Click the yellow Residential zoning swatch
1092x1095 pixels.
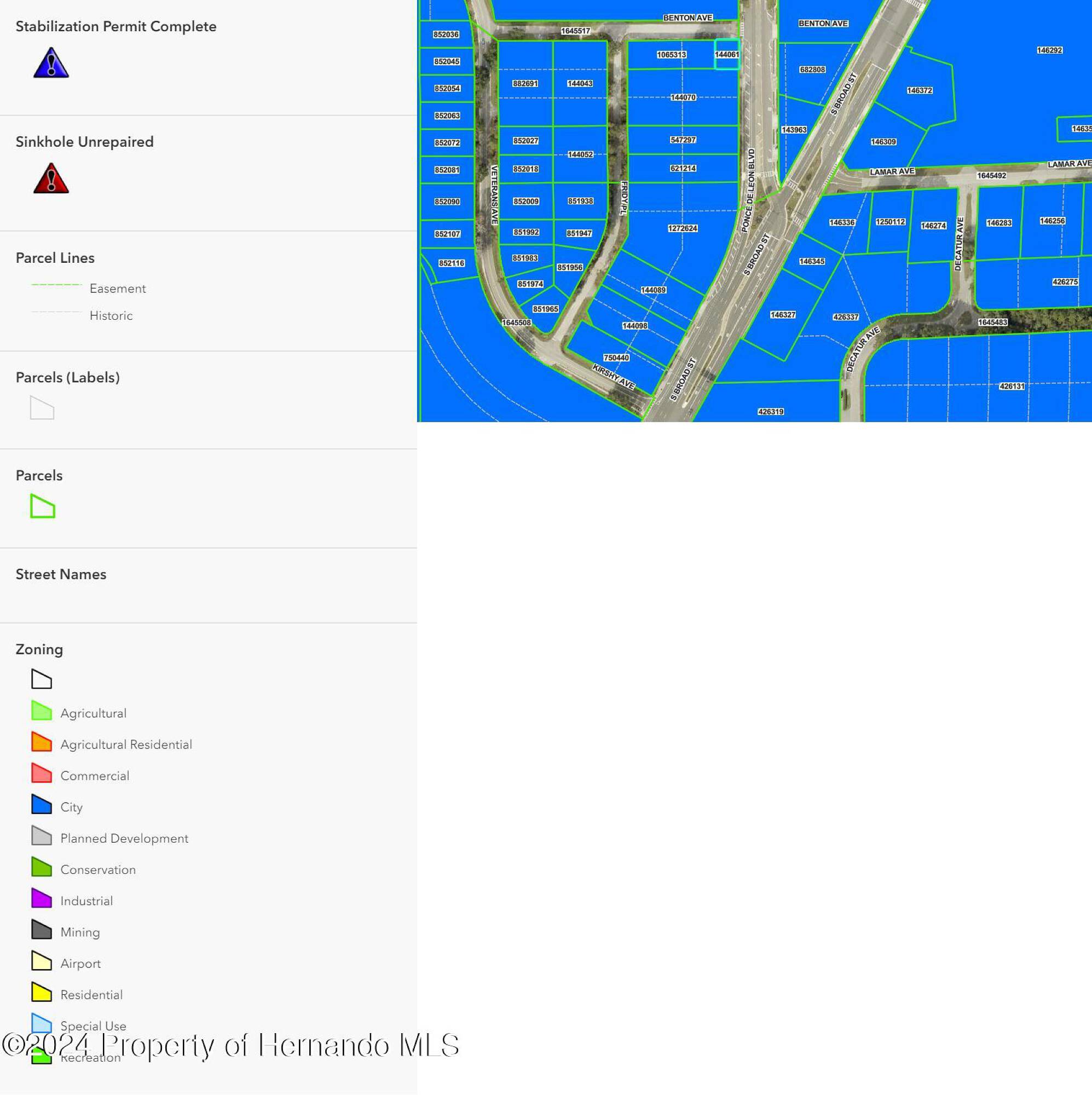coord(42,992)
